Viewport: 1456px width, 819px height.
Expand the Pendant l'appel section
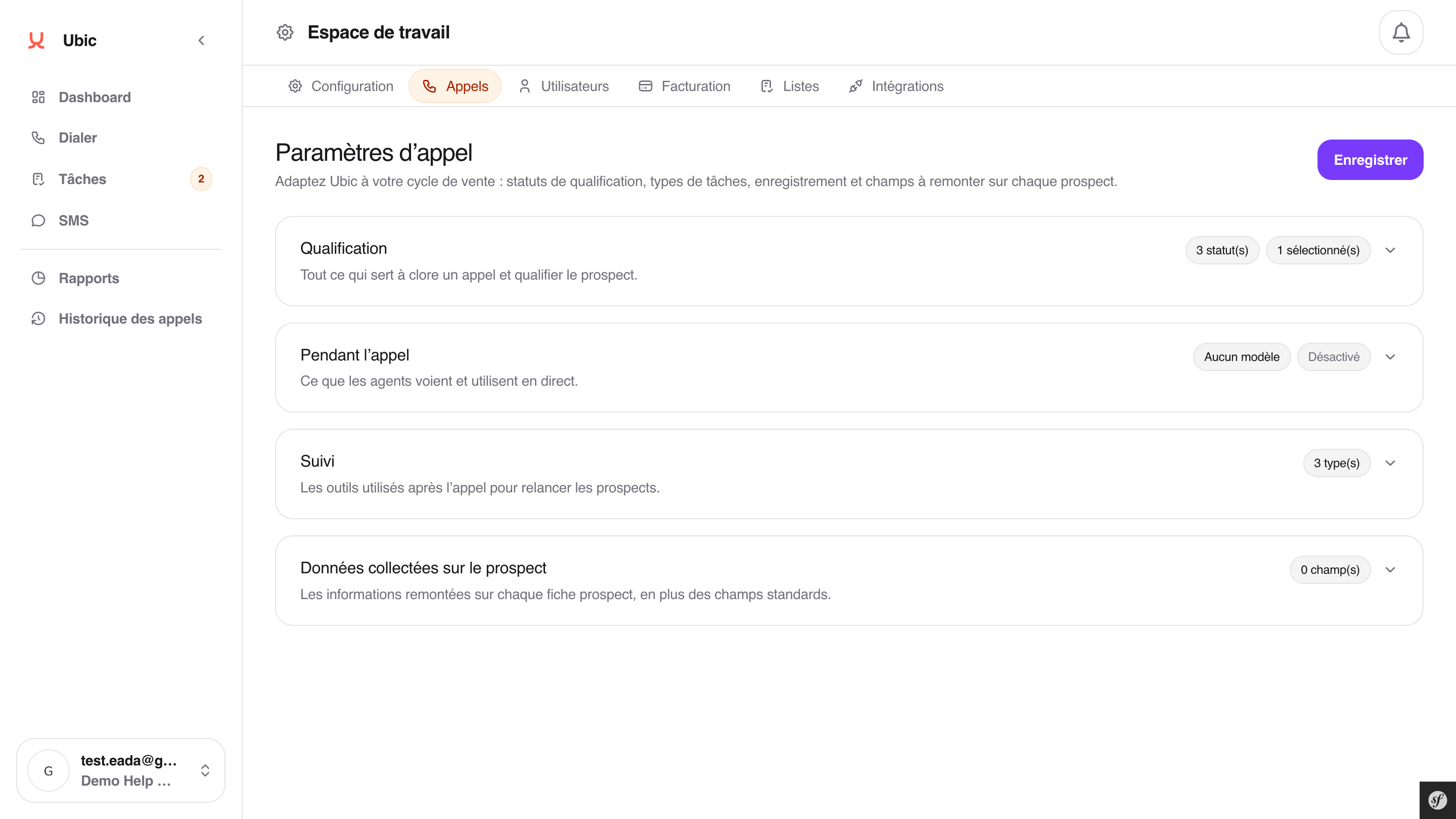coord(1390,356)
